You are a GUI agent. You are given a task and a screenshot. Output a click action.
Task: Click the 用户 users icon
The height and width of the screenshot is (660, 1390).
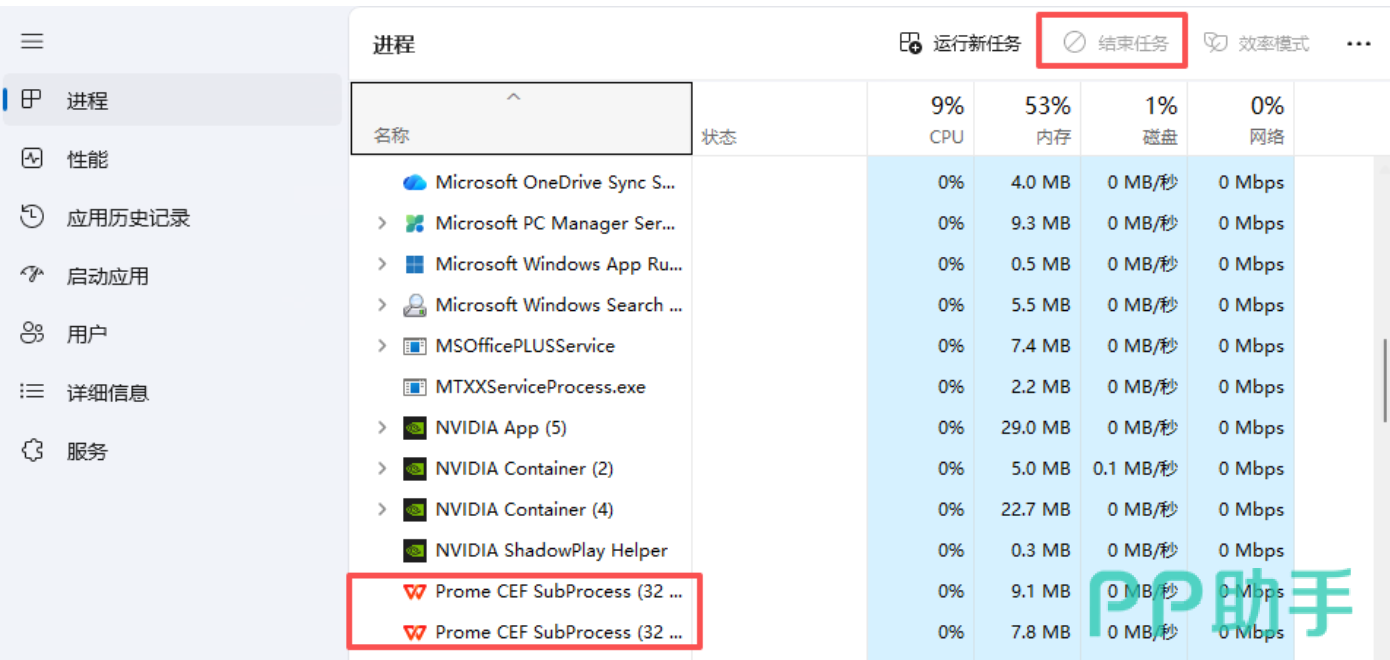click(x=32, y=334)
